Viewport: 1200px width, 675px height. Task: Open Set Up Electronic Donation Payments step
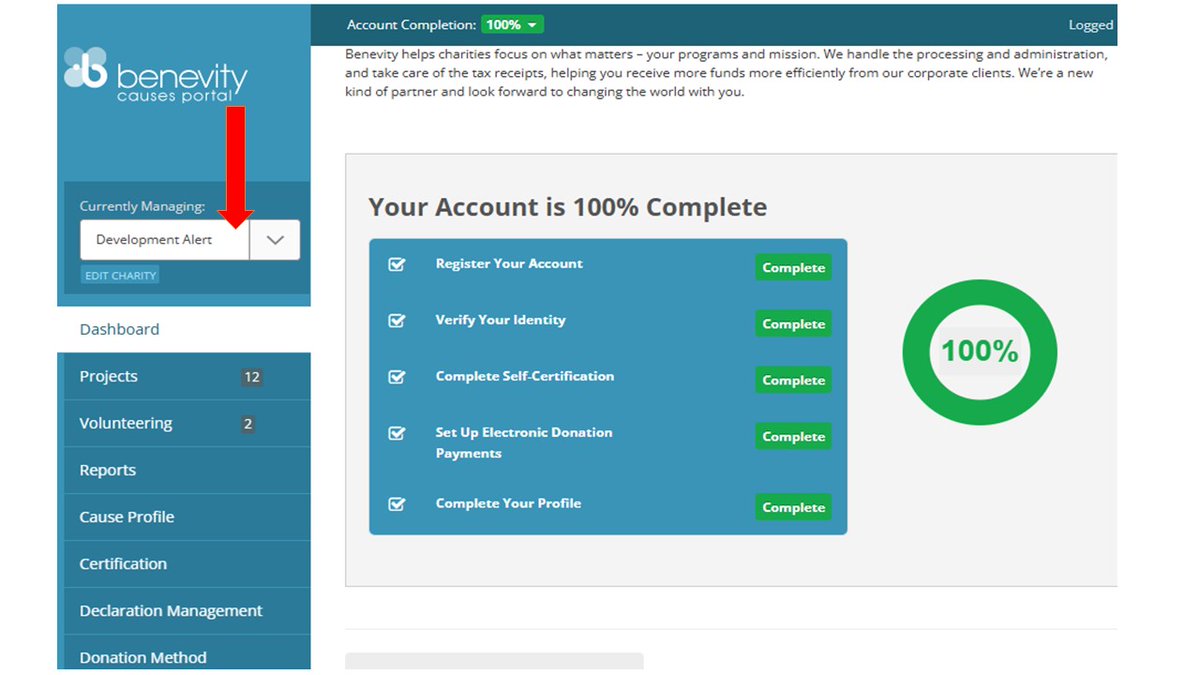click(524, 443)
